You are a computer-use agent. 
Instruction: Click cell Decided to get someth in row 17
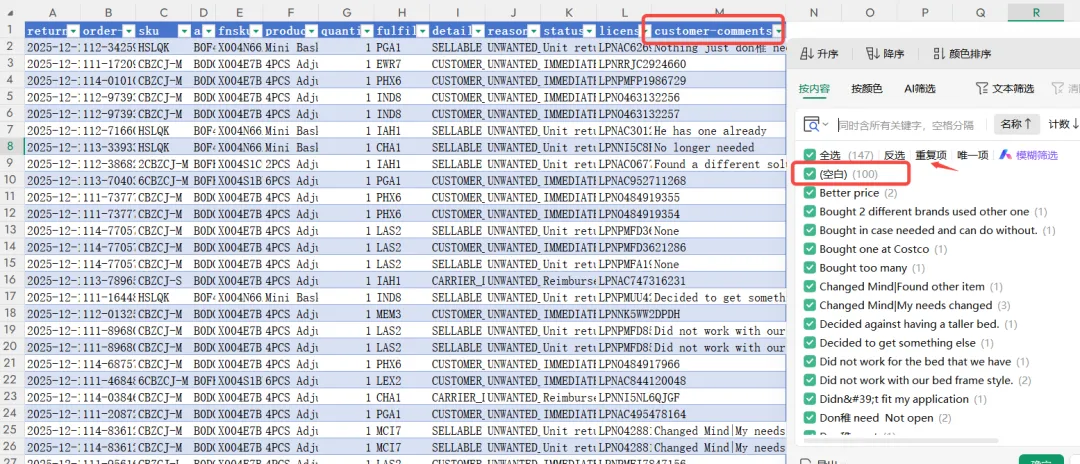(719, 297)
